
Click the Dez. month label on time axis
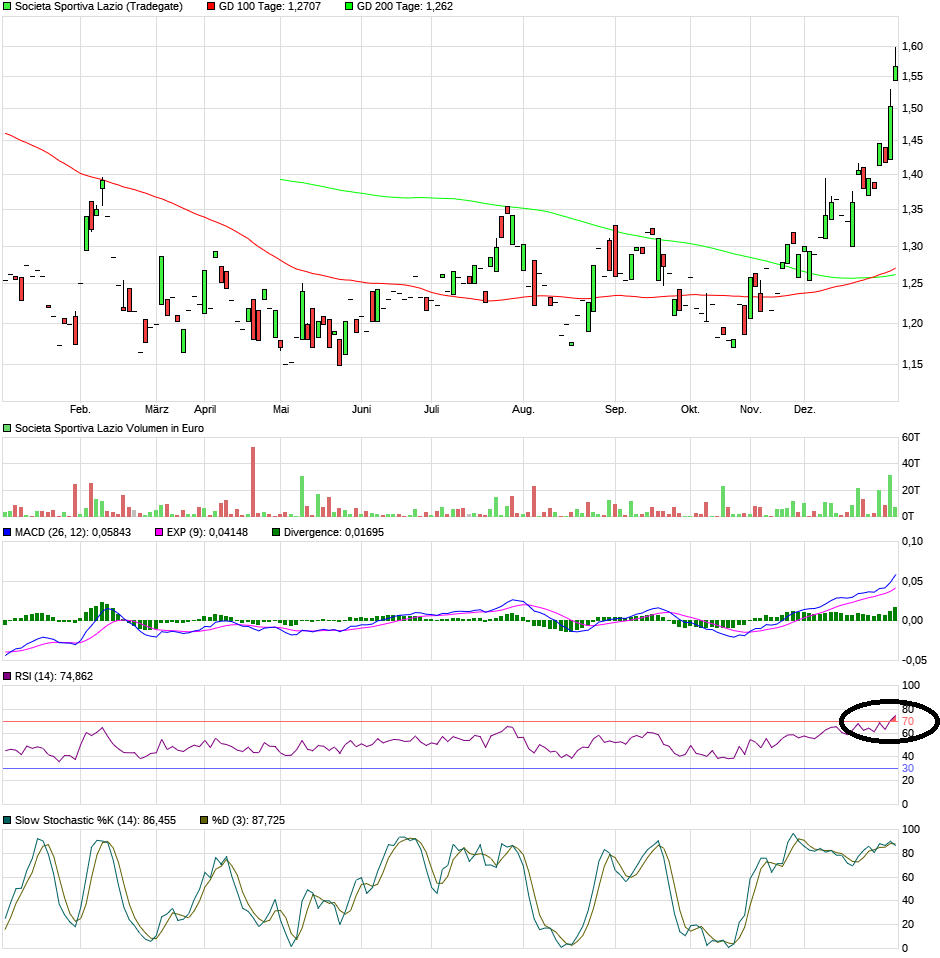tap(804, 409)
